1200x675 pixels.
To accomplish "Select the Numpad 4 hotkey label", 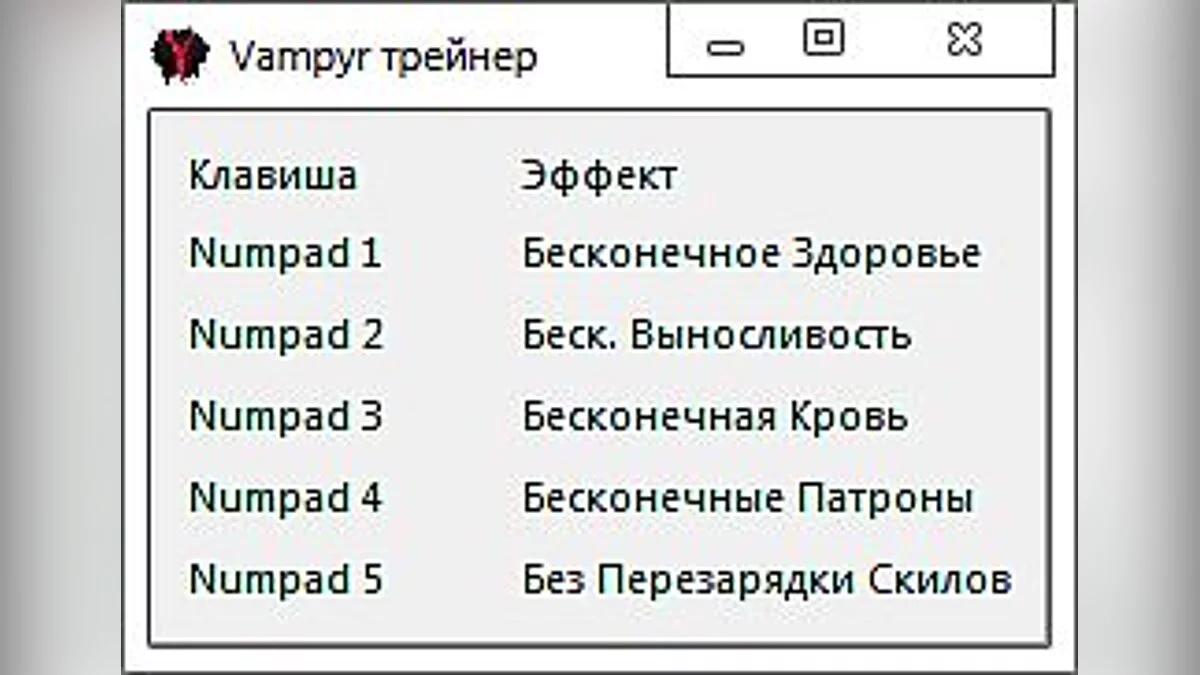I will pyautogui.click(x=285, y=497).
